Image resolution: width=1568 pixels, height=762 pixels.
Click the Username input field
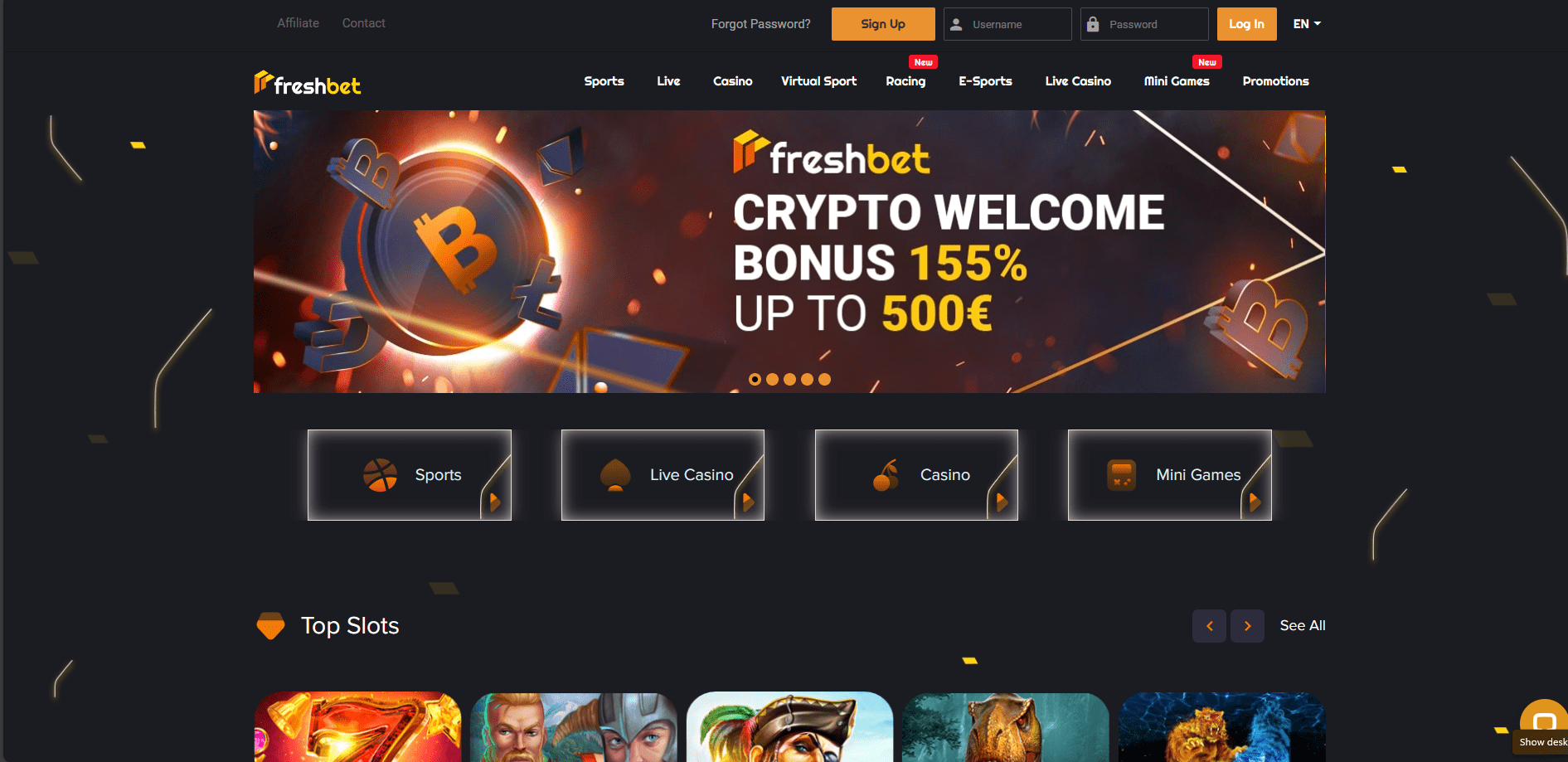tap(1007, 24)
